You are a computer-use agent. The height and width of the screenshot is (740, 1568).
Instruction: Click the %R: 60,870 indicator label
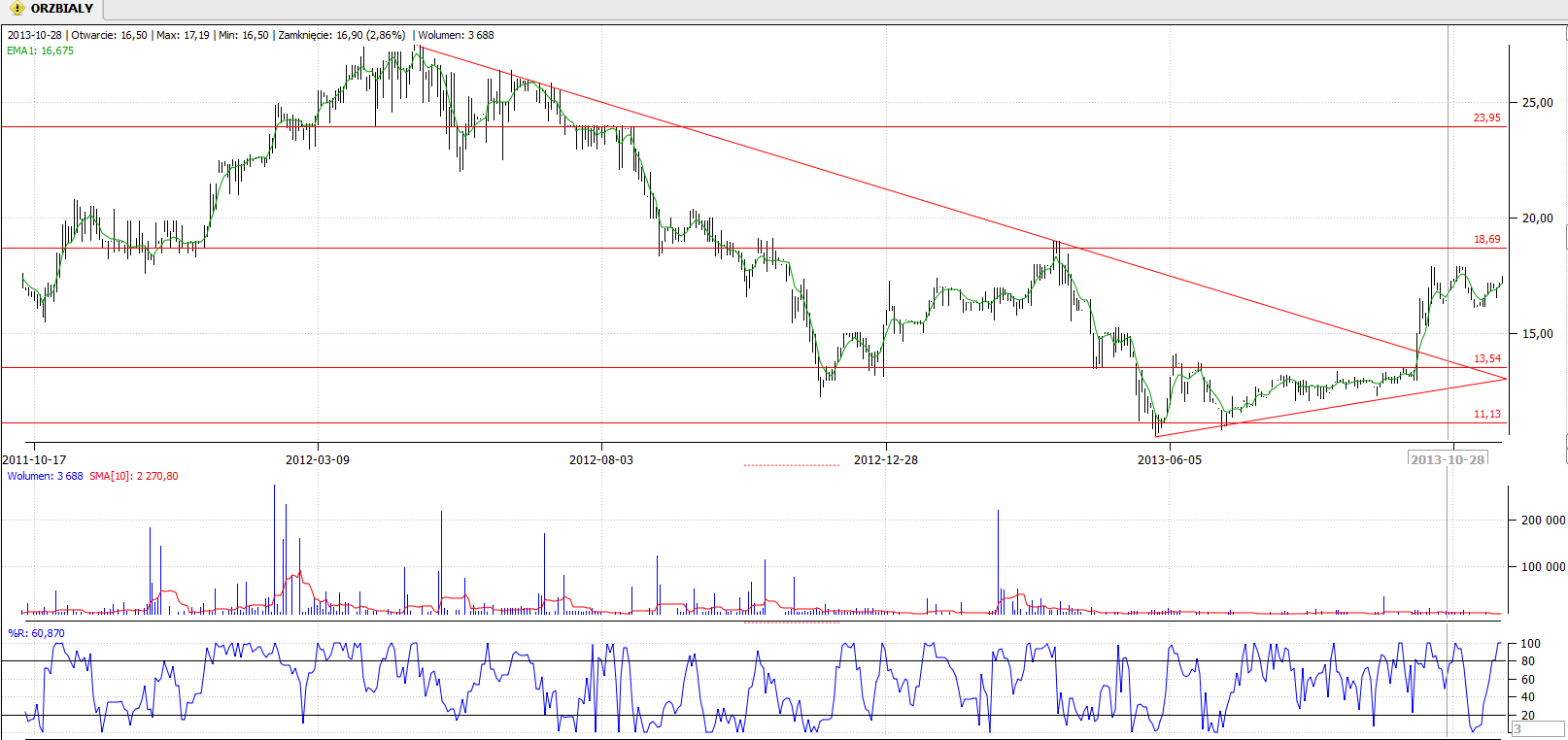tap(36, 633)
